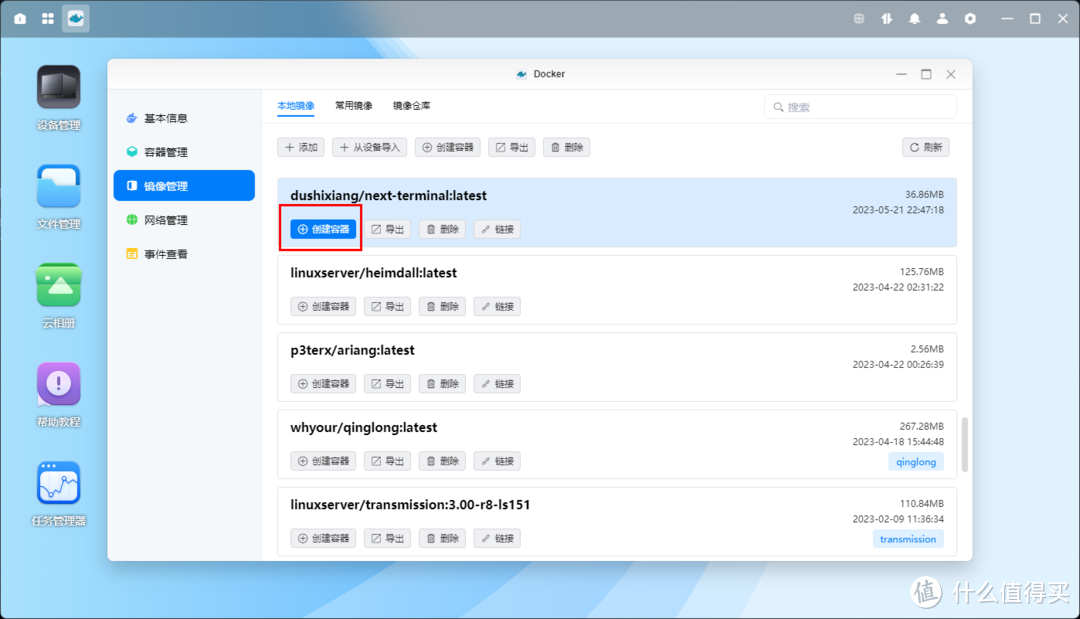Export the linuxserver/transmission image
Image resolution: width=1080 pixels, height=619 pixels.
pos(387,538)
